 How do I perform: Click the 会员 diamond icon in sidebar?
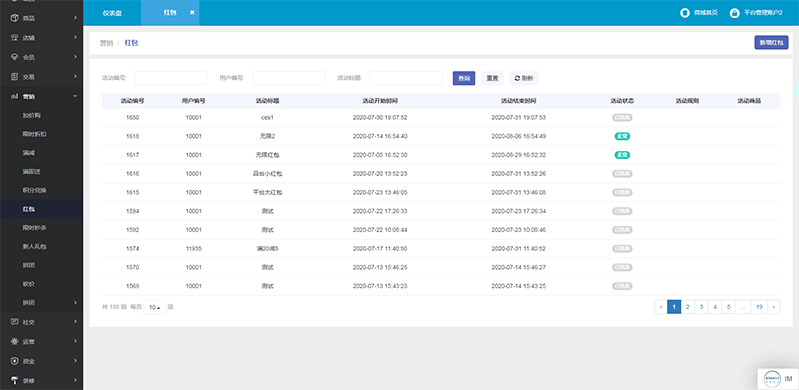pyautogui.click(x=15, y=57)
